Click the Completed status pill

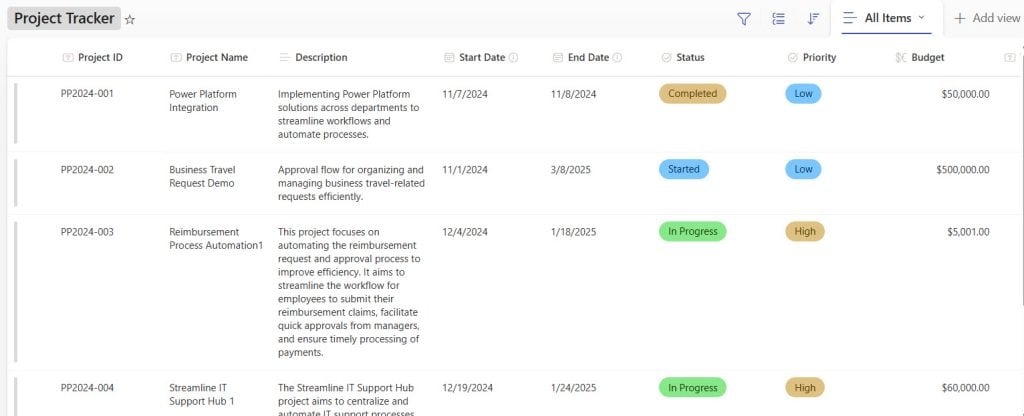[692, 93]
